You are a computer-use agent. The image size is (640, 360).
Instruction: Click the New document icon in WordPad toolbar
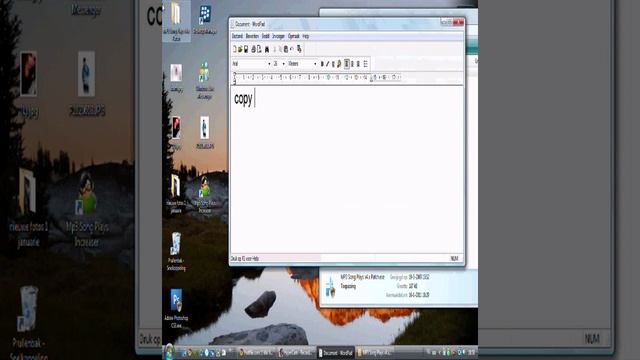[x=235, y=49]
